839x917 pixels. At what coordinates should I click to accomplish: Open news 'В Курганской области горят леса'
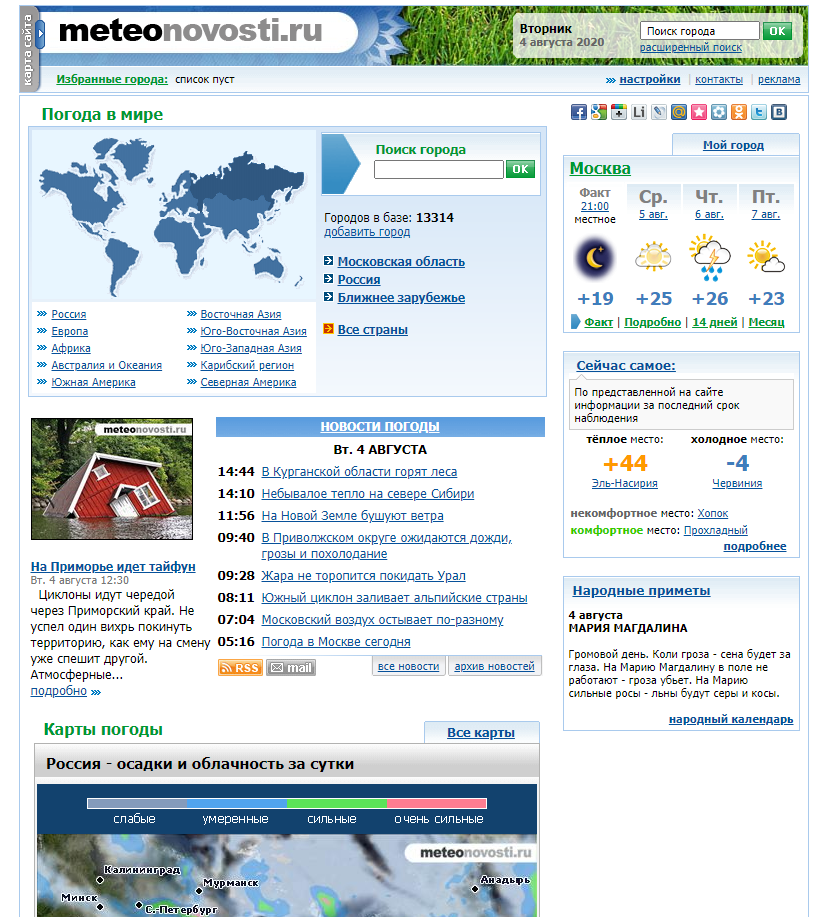pos(359,472)
